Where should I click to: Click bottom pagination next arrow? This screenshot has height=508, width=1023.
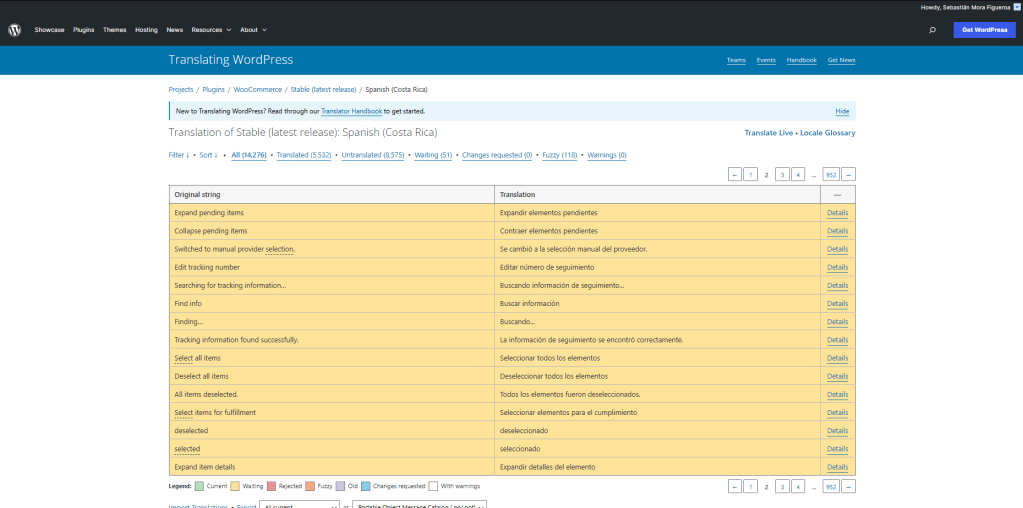849,486
